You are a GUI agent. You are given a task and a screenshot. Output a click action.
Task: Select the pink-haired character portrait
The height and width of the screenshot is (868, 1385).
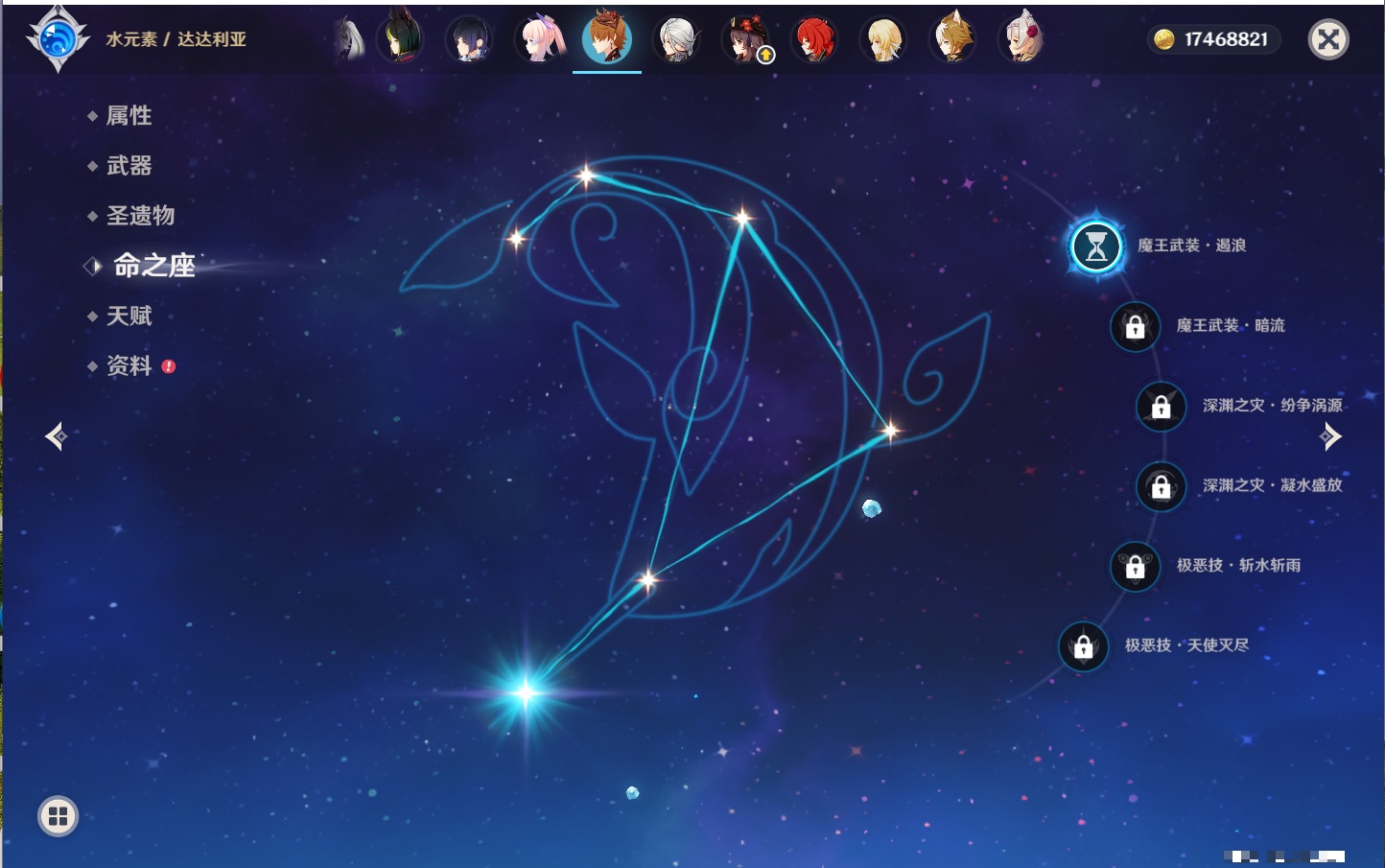pos(539,39)
